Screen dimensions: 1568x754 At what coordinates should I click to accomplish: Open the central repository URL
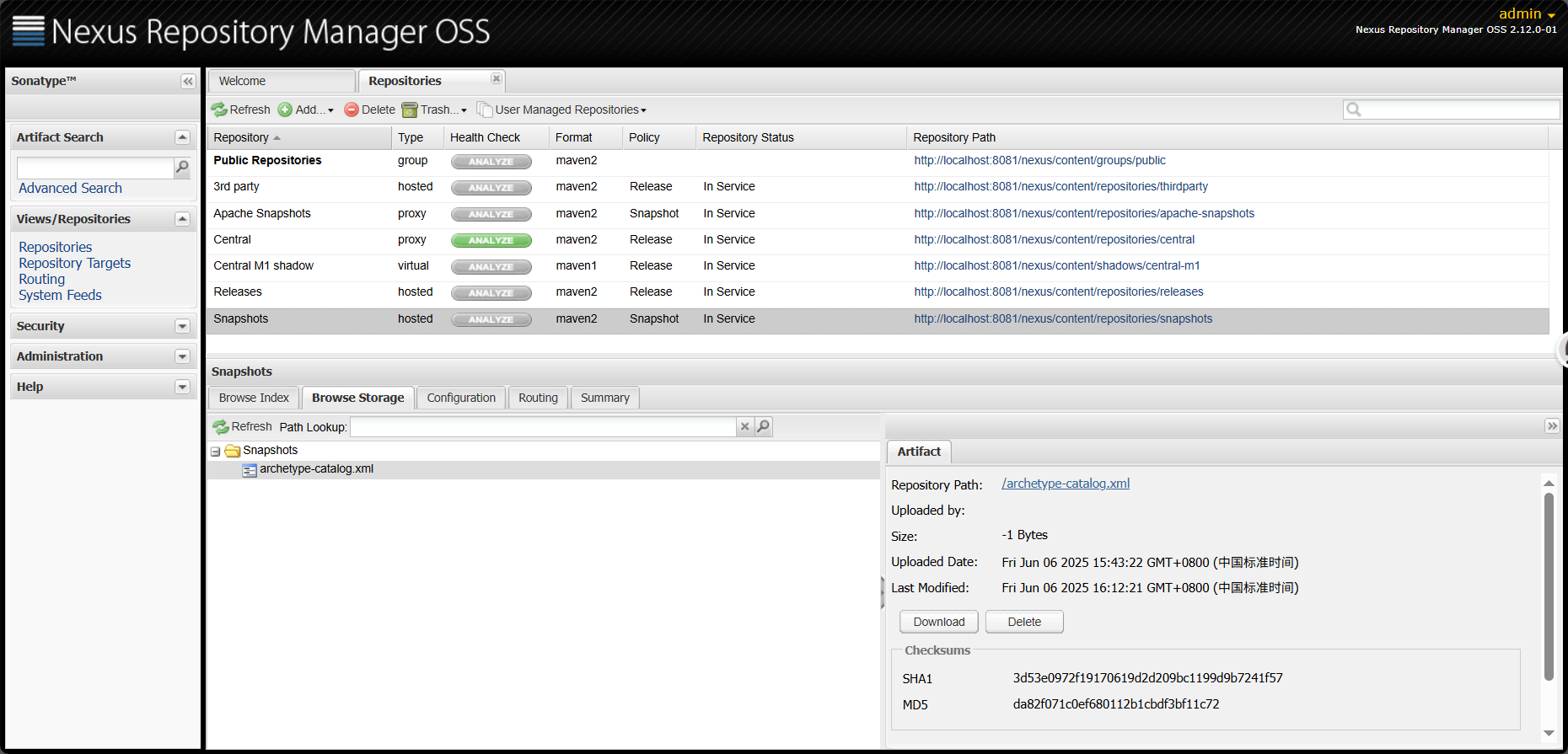pyautogui.click(x=1054, y=239)
